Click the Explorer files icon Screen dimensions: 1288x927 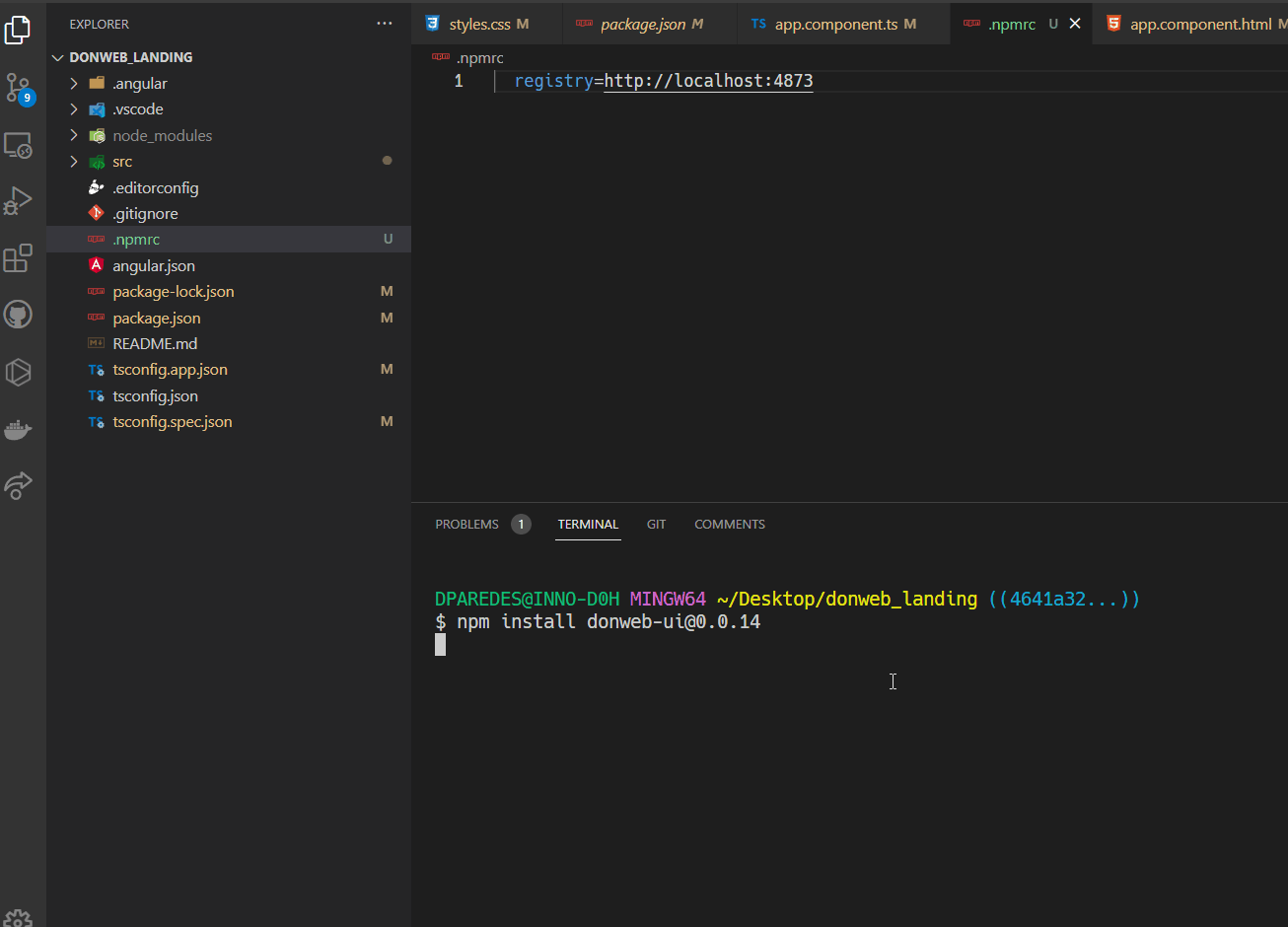pos(19,31)
